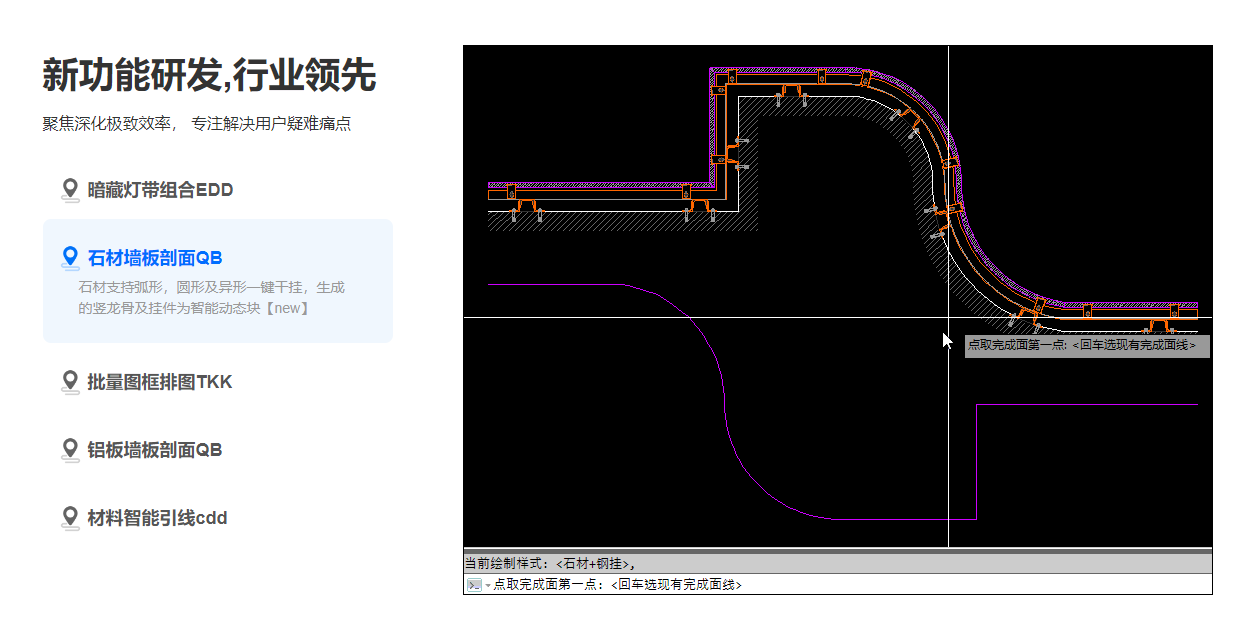Click the pin icon beside 铝板墙板剖面QB

tap(70, 450)
